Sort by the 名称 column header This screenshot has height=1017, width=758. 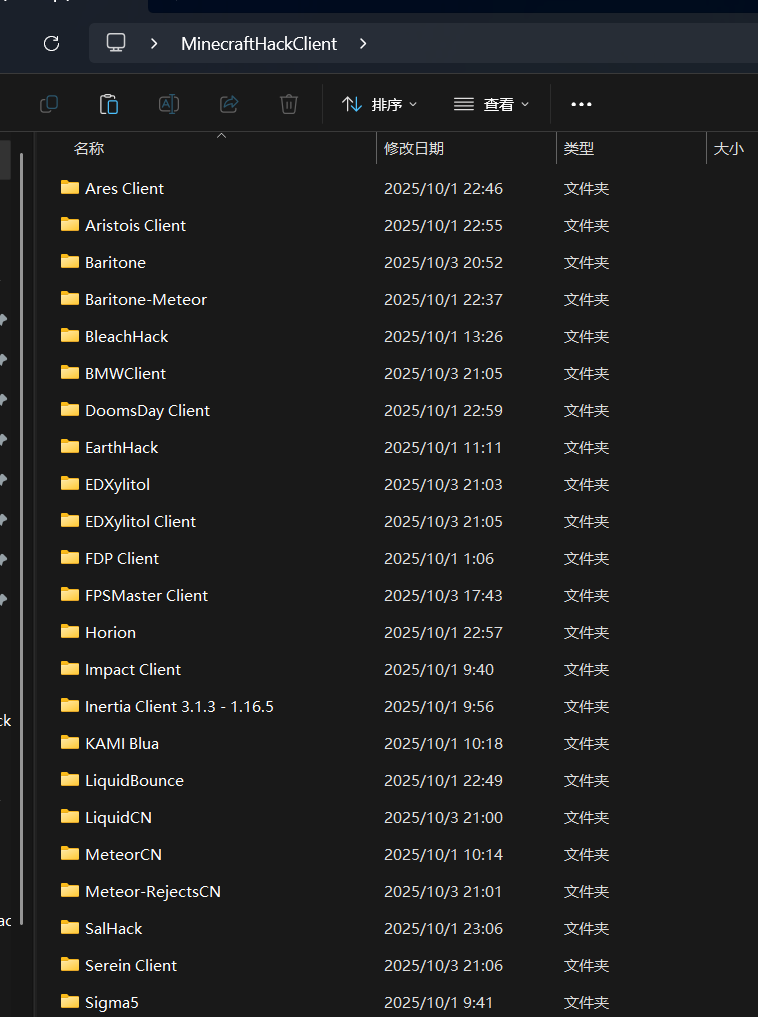pyautogui.click(x=89, y=148)
